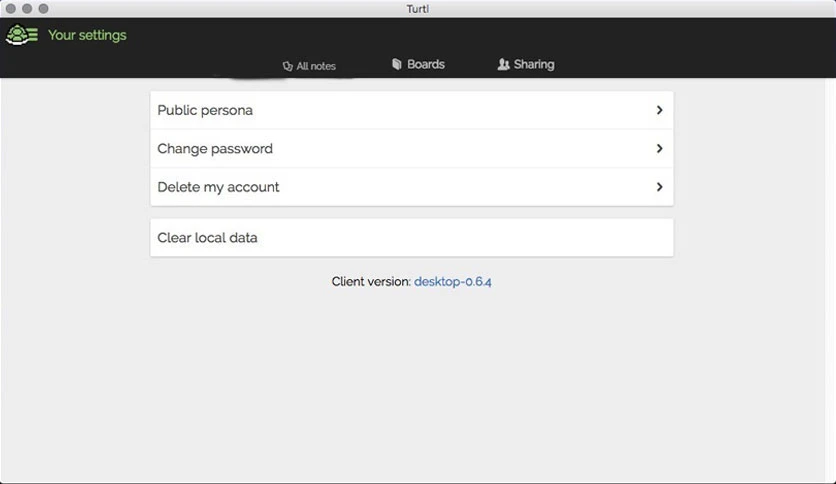Screen dimensions: 836x484
Task: Click the window zoom button
Action: point(44,9)
